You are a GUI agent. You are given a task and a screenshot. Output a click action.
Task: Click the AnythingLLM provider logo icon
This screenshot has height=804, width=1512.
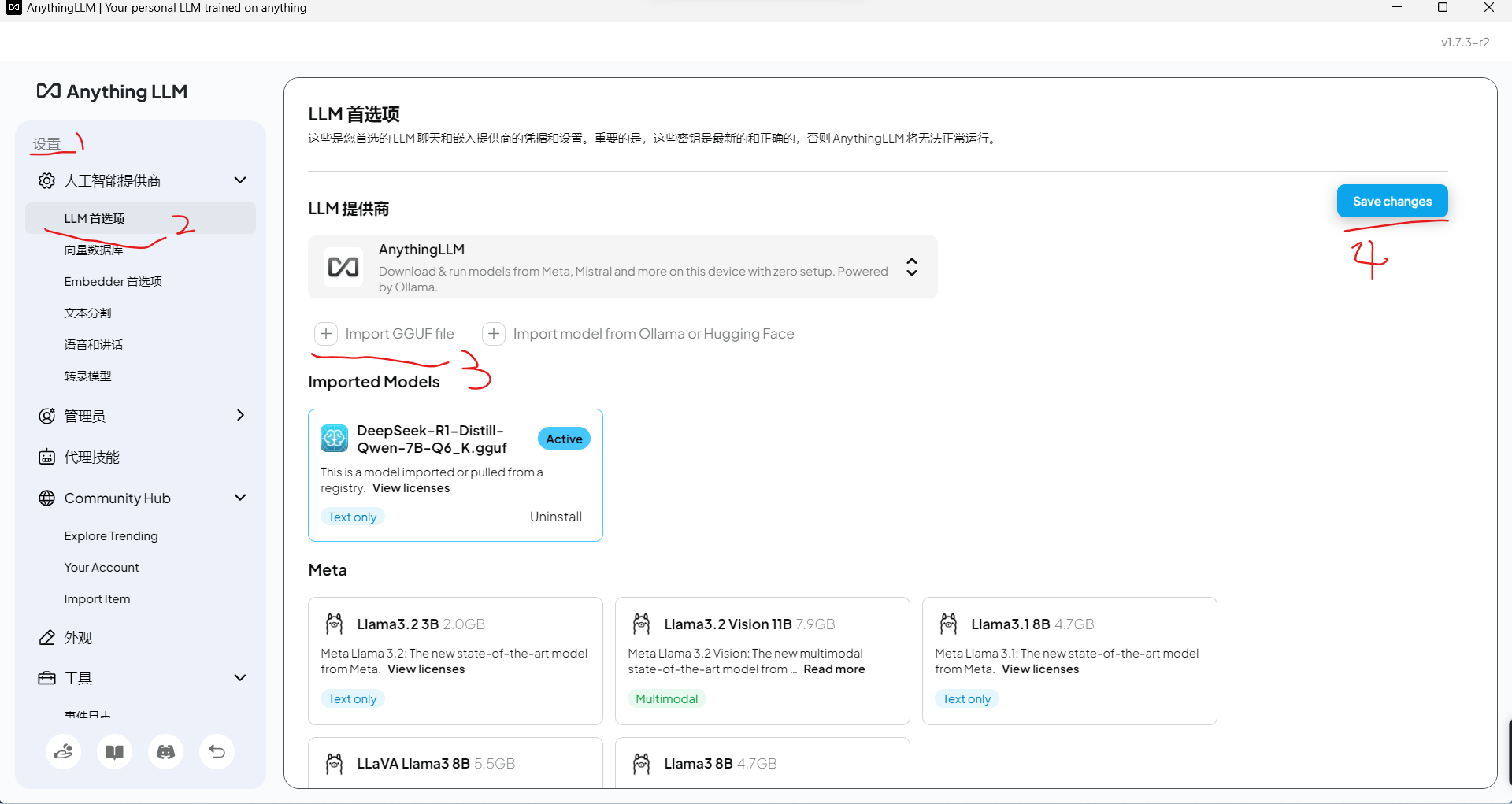343,267
